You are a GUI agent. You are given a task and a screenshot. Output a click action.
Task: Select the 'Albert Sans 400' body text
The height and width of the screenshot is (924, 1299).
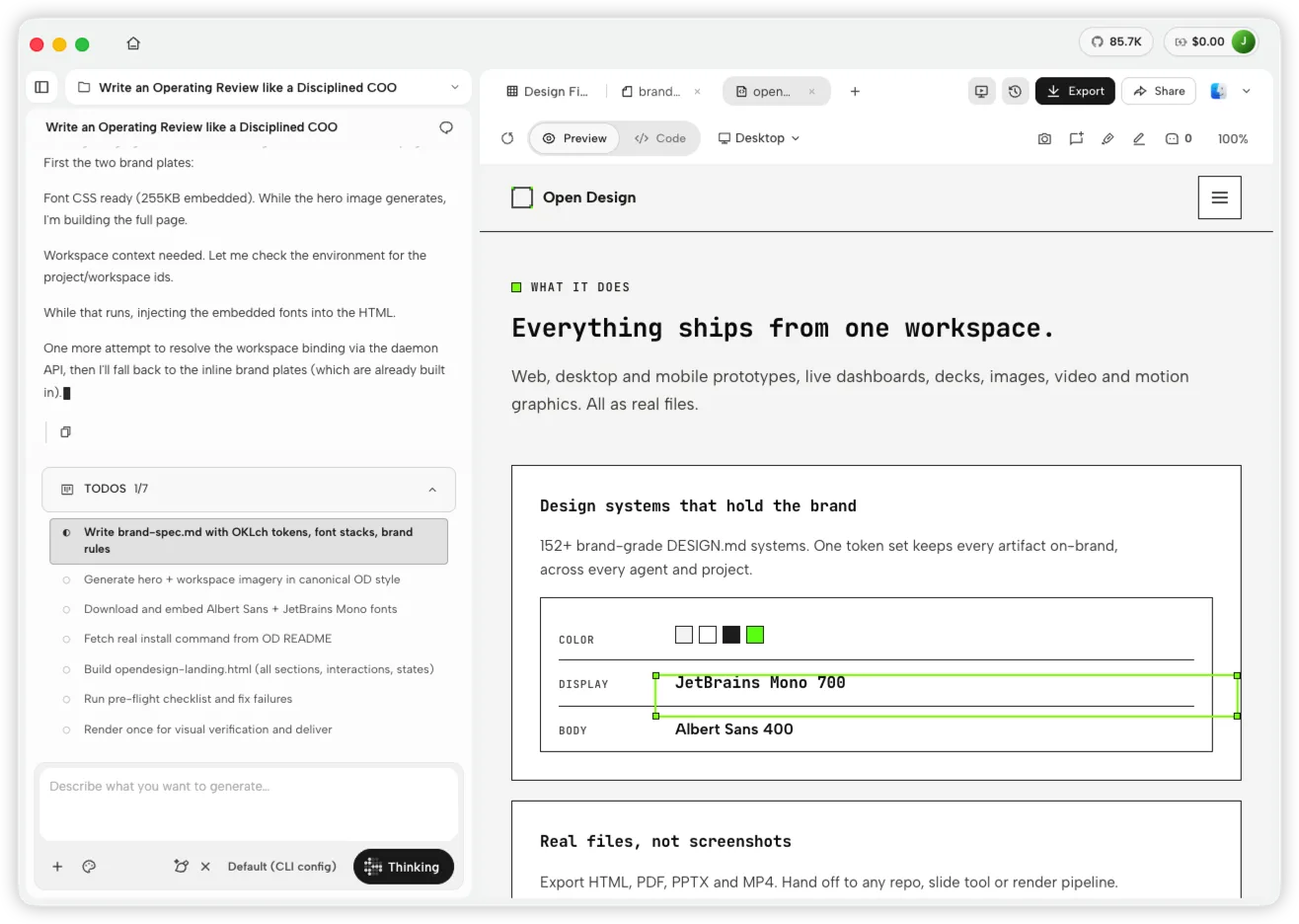pos(734,729)
